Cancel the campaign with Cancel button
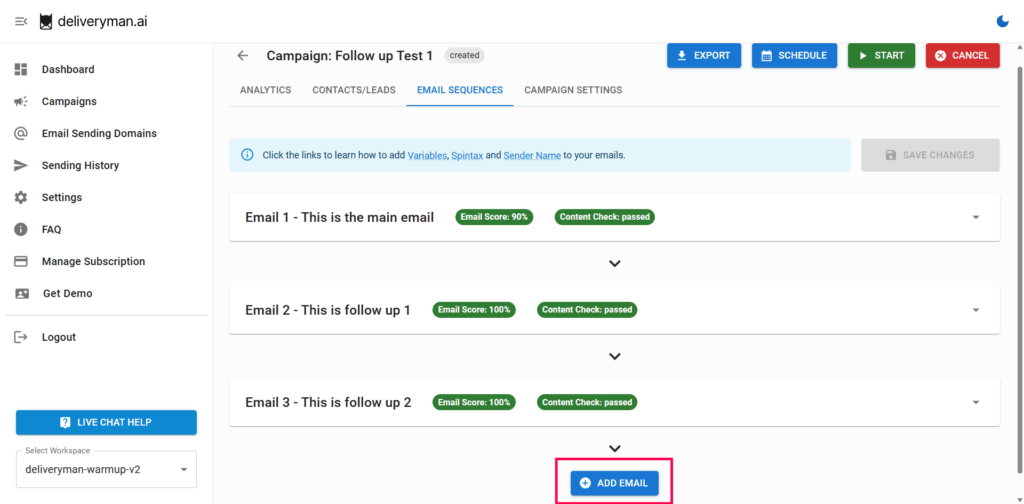The height and width of the screenshot is (504, 1024). (x=963, y=55)
